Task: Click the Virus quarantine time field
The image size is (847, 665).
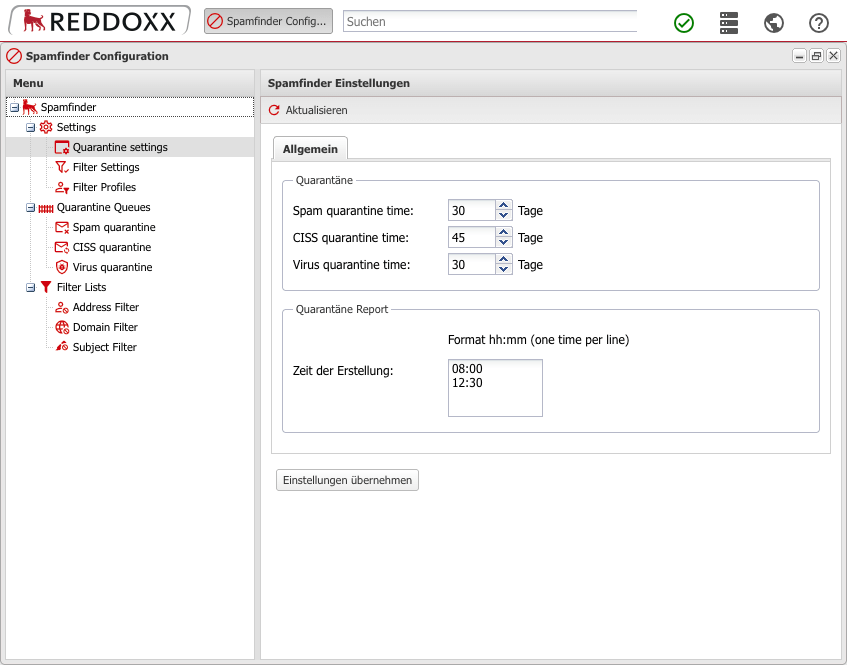Action: 472,265
